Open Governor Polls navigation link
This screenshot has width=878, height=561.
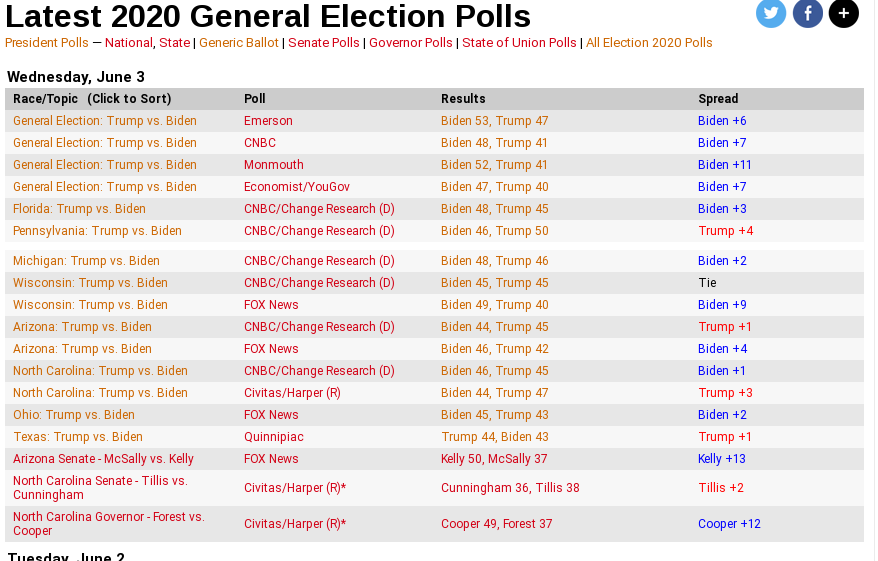coord(410,43)
